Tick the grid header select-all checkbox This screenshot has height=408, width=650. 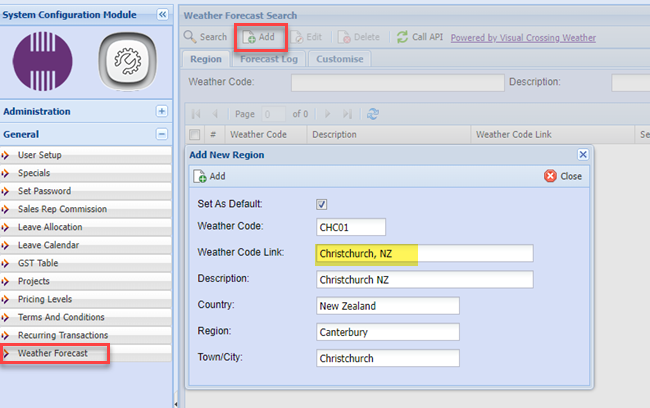click(x=195, y=134)
